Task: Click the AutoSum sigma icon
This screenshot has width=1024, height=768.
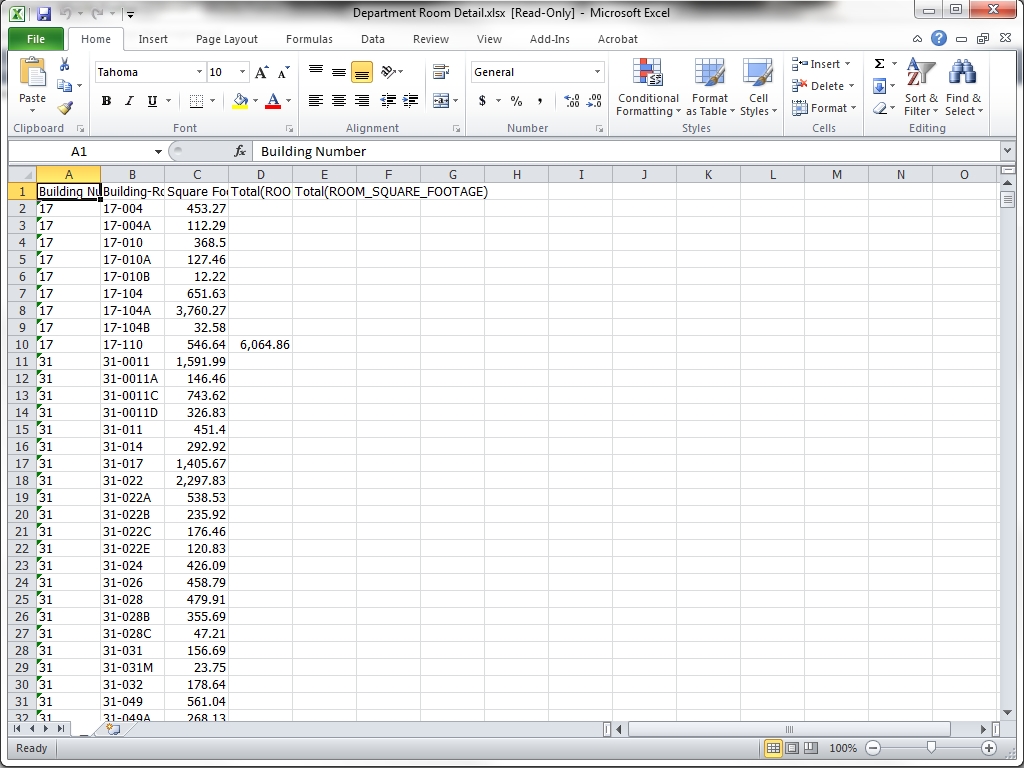Action: click(x=879, y=64)
